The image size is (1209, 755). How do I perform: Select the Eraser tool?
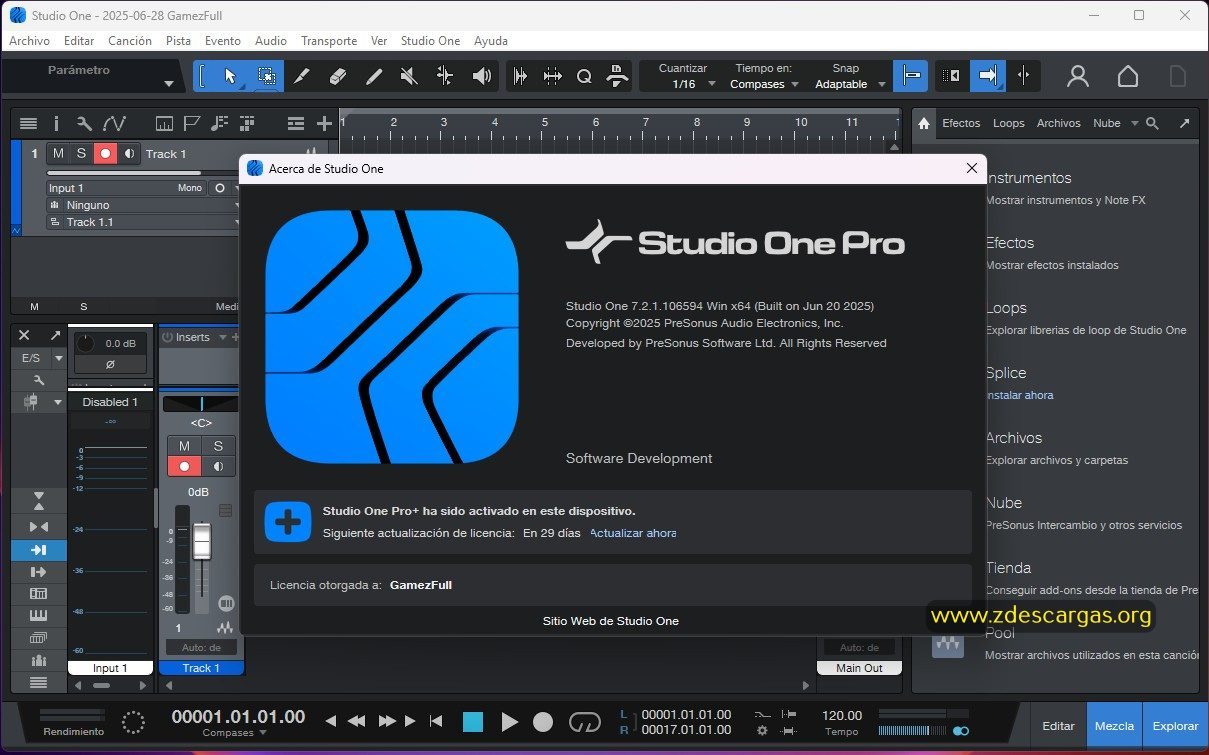click(337, 76)
